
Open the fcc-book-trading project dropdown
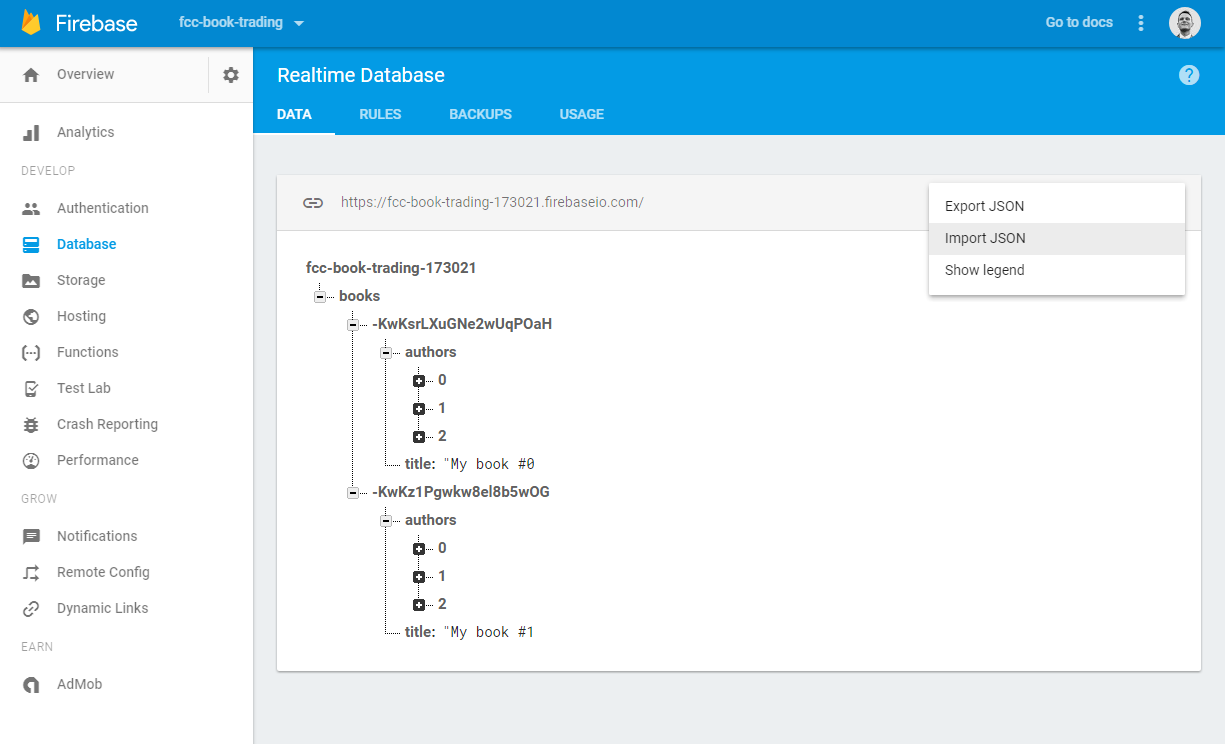click(x=242, y=22)
